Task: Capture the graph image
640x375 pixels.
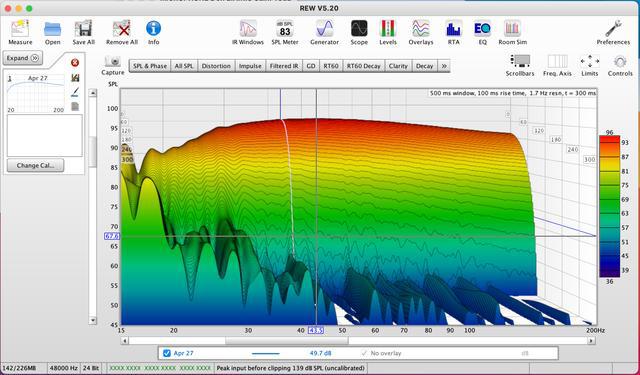Action: click(x=113, y=65)
